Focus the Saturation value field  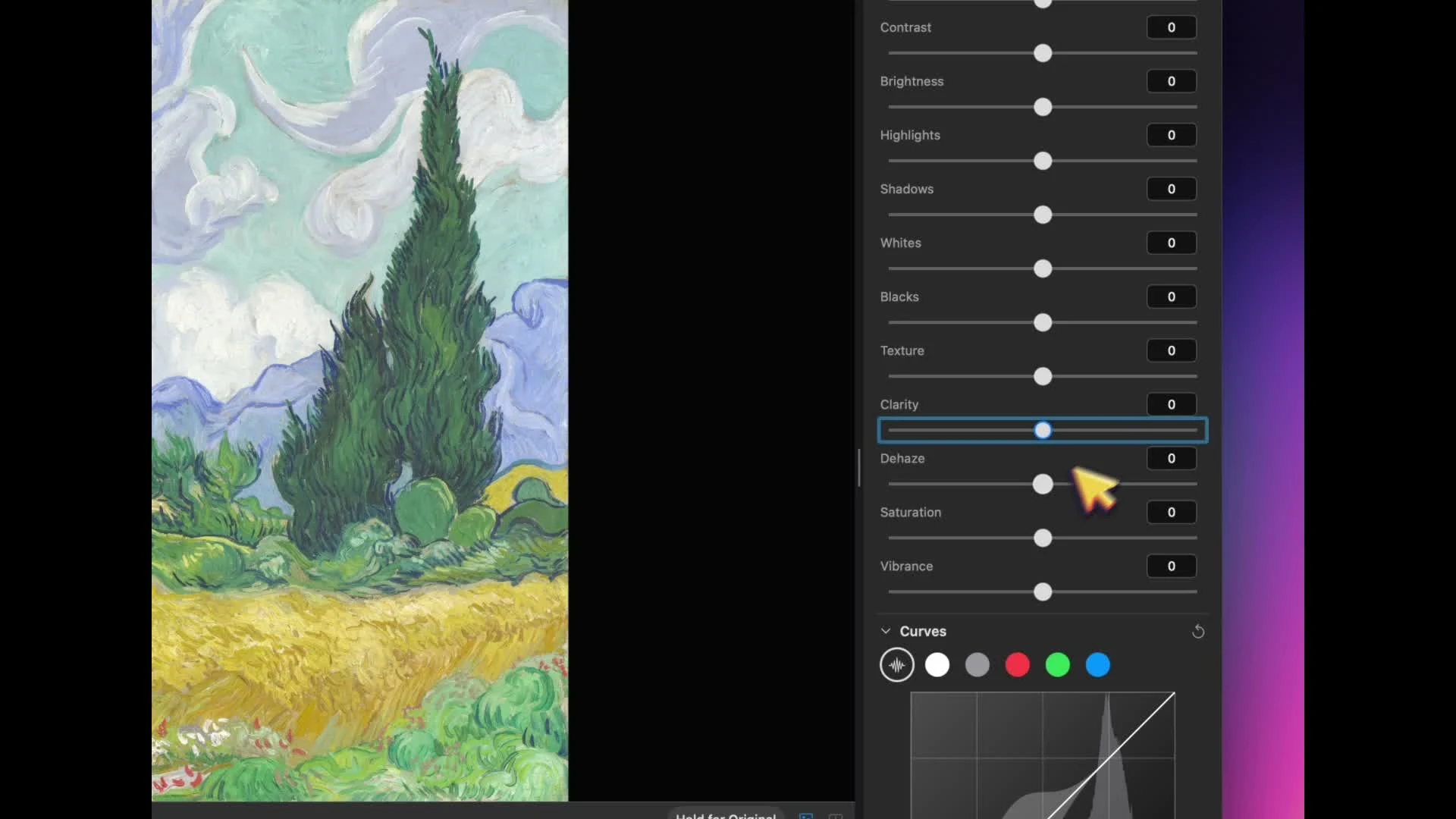1172,512
